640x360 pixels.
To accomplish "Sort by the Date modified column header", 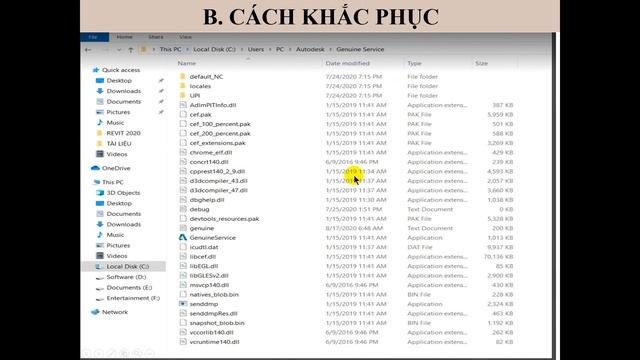I will tap(347, 63).
